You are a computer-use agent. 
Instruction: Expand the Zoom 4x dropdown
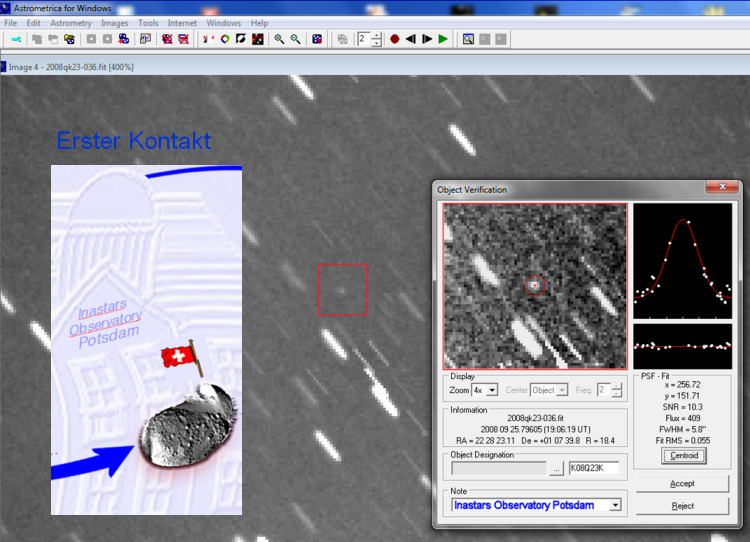[492, 390]
